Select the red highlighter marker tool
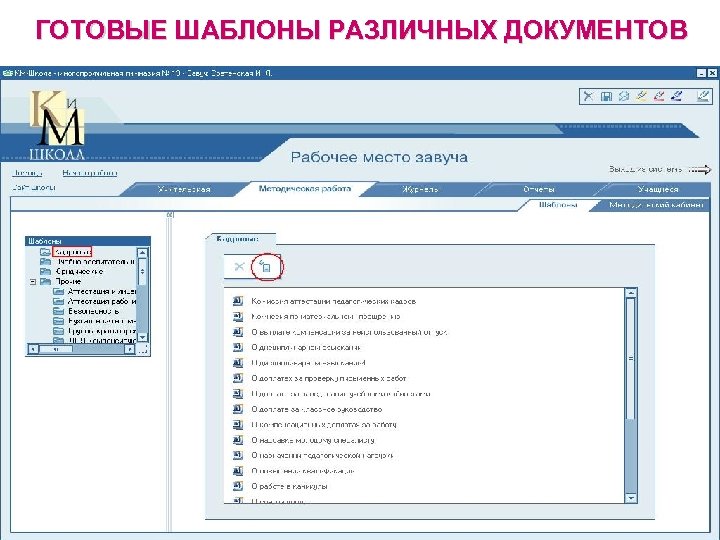The height and width of the screenshot is (540, 720). click(658, 96)
